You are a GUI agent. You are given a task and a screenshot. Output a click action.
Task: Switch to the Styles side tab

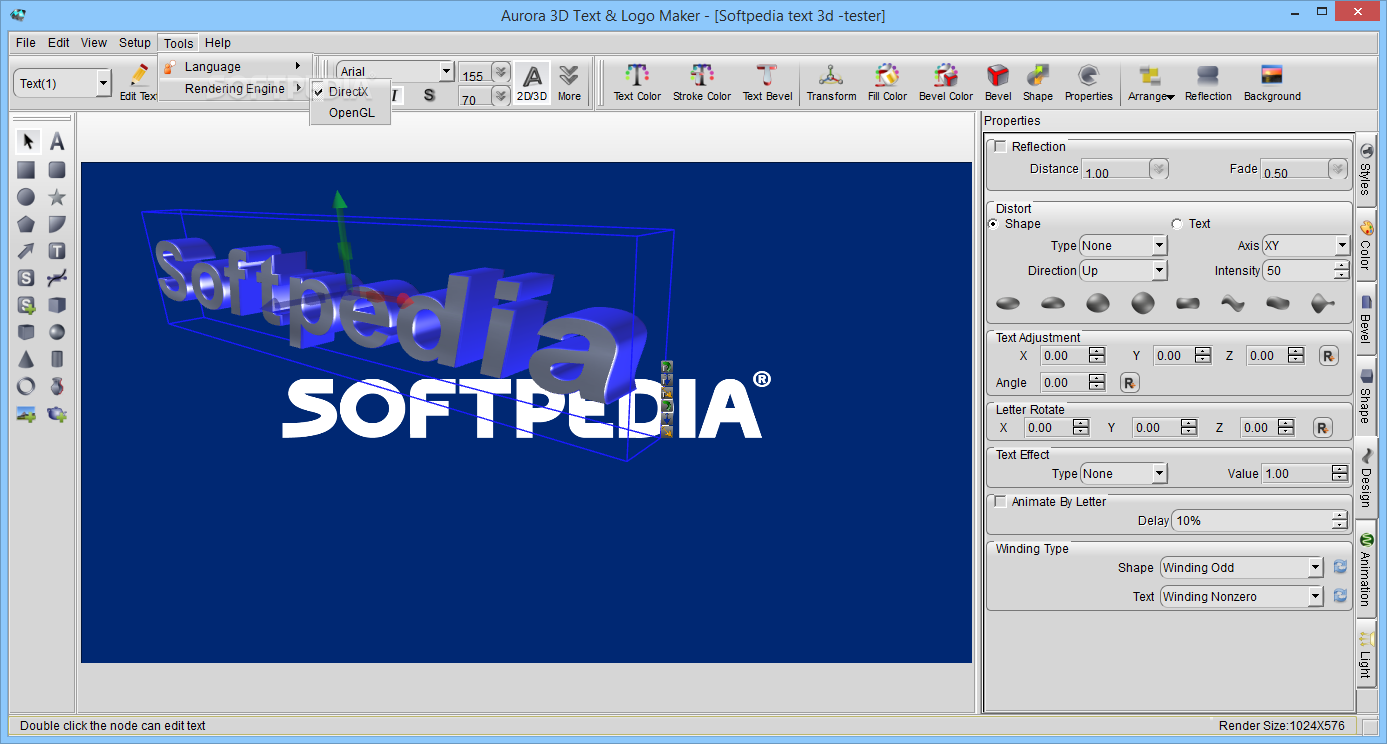click(1365, 171)
